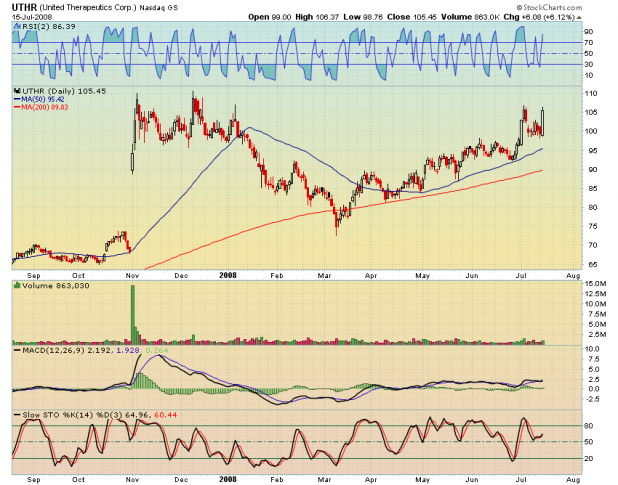The height and width of the screenshot is (485, 618).
Task: Click the 20 label on the stochastic axis
Action: tap(589, 459)
